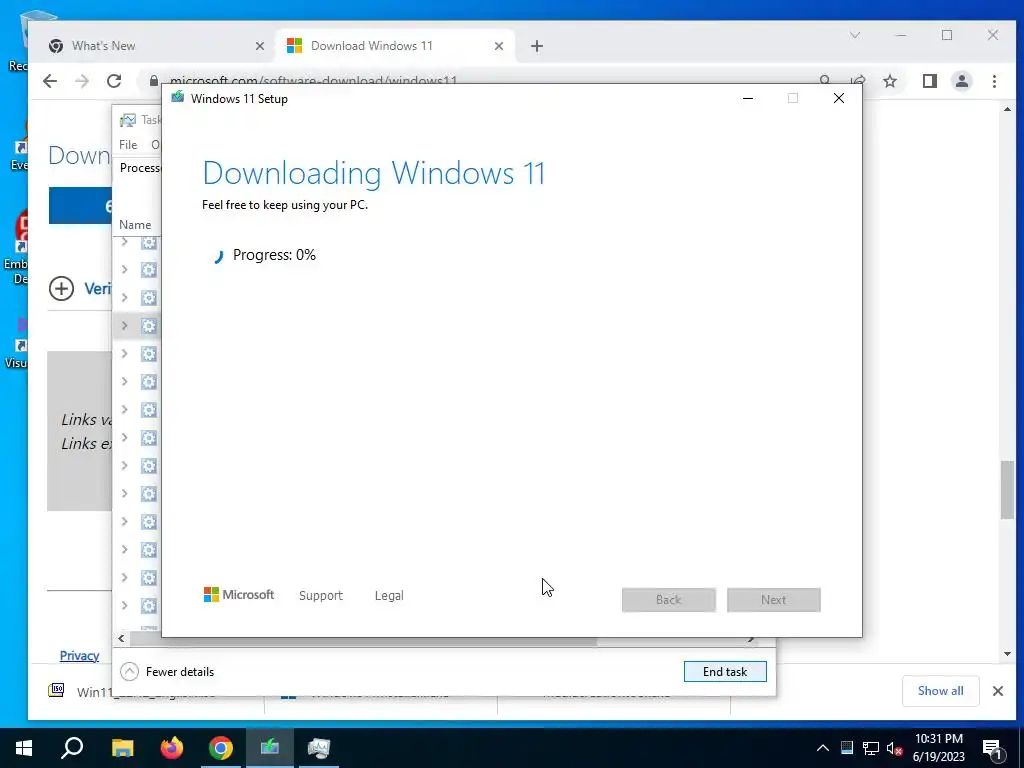Launch Firefox from taskbar
The height and width of the screenshot is (768, 1024).
(x=172, y=748)
